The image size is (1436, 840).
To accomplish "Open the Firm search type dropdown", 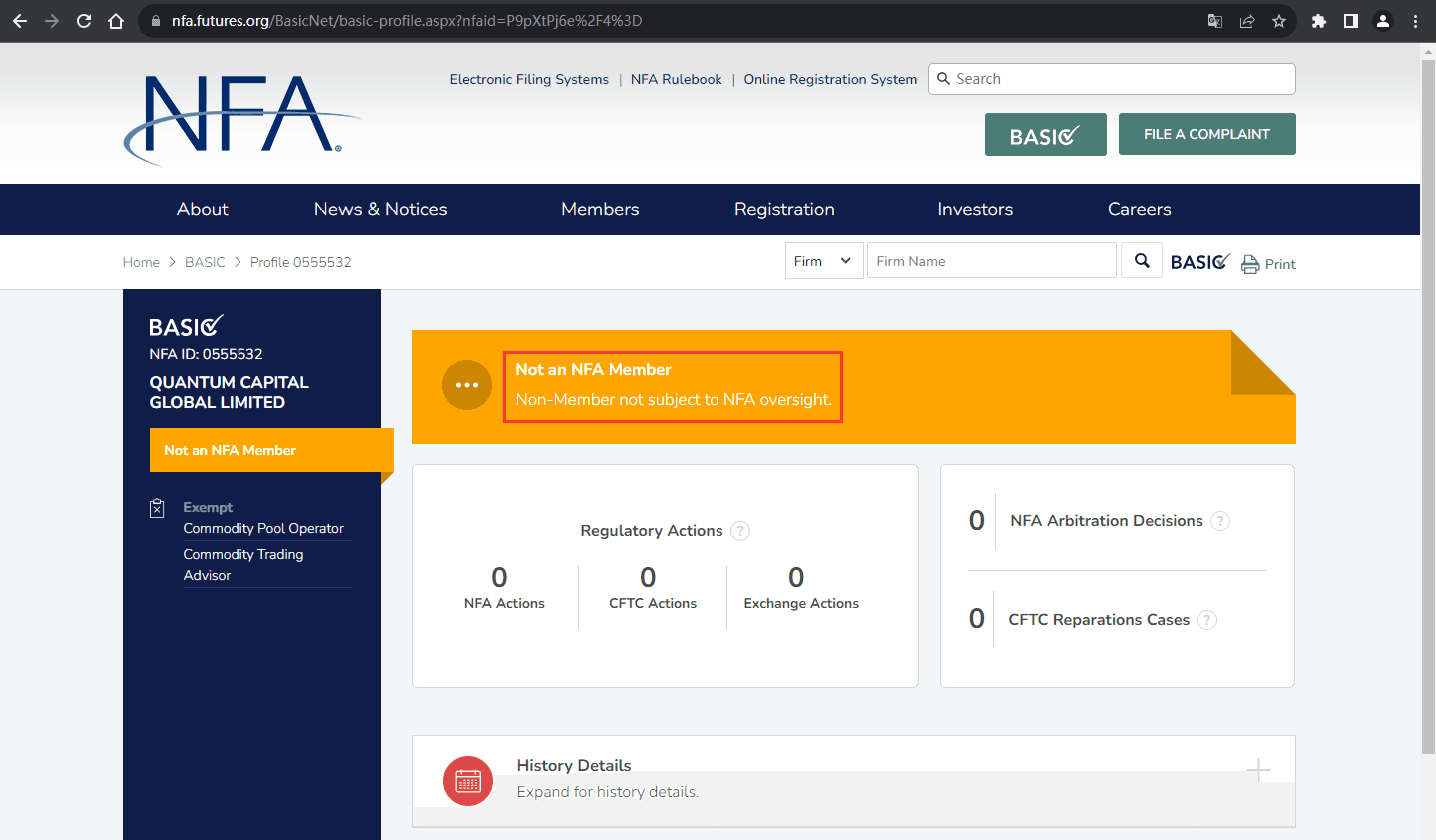I will pos(824,261).
